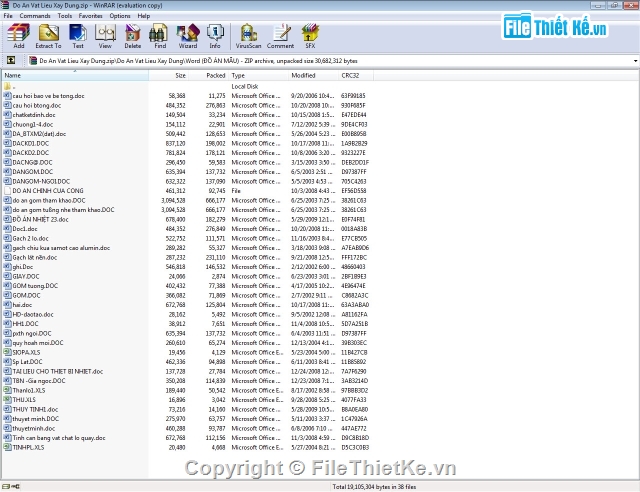Open the File menu
640x492 pixels.
(8, 16)
